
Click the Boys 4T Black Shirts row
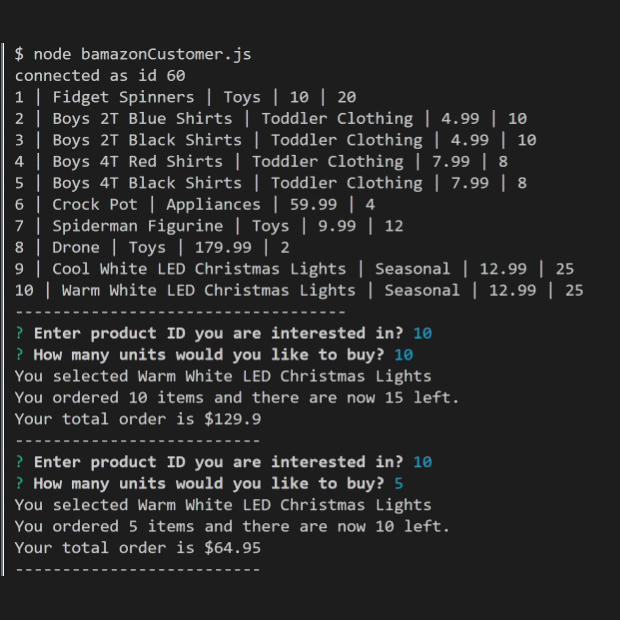(271, 183)
